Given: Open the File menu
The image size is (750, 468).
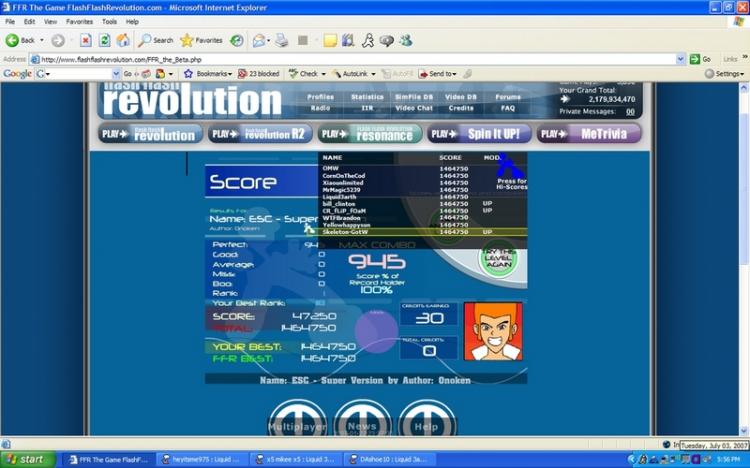Looking at the screenshot, I should click(10, 22).
